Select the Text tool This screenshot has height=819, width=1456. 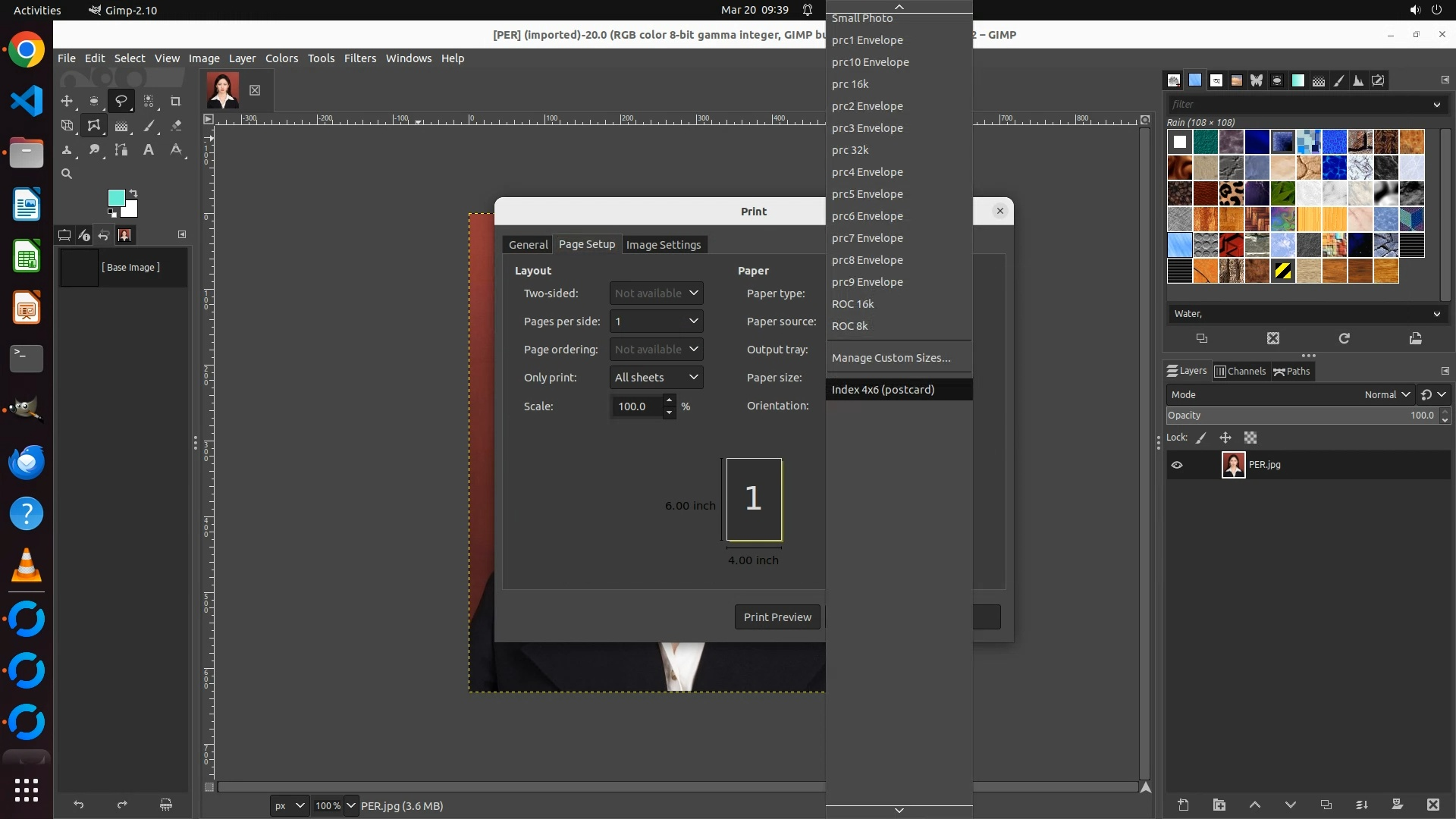(149, 150)
